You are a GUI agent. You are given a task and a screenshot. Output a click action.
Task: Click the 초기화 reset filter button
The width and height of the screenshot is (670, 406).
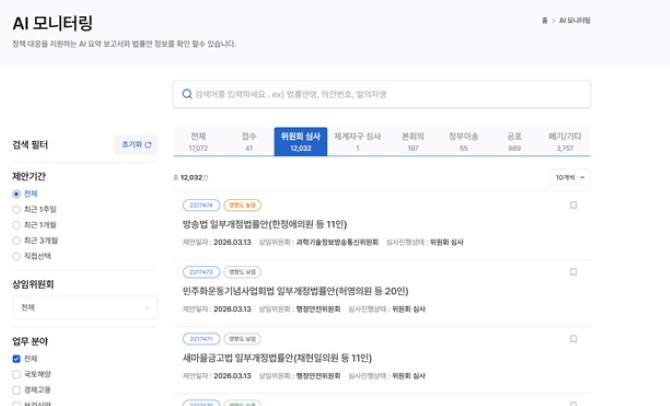point(136,144)
